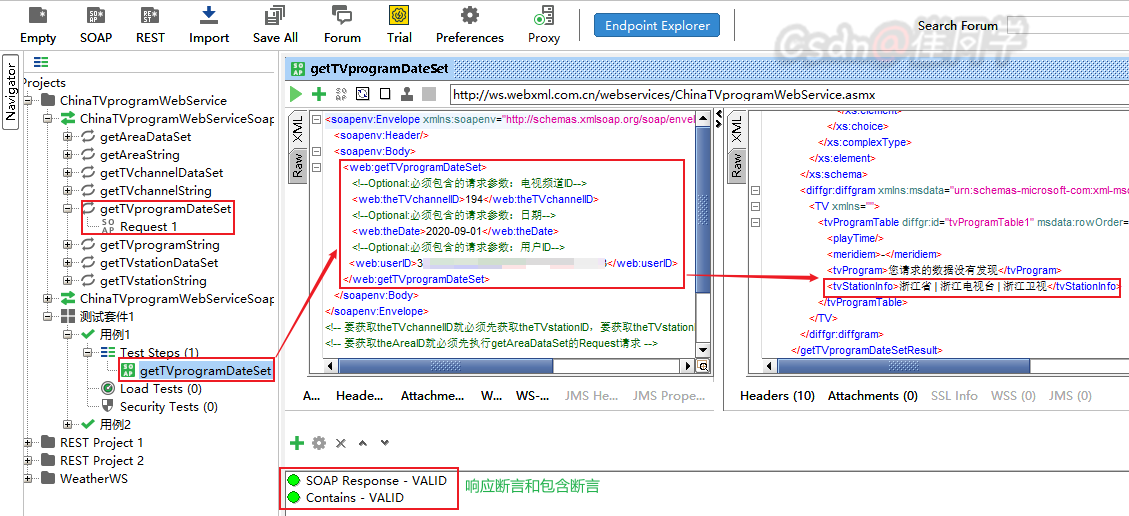The width and height of the screenshot is (1129, 516).
Task: Expand the getTVchannelString operation
Action: (x=68, y=191)
